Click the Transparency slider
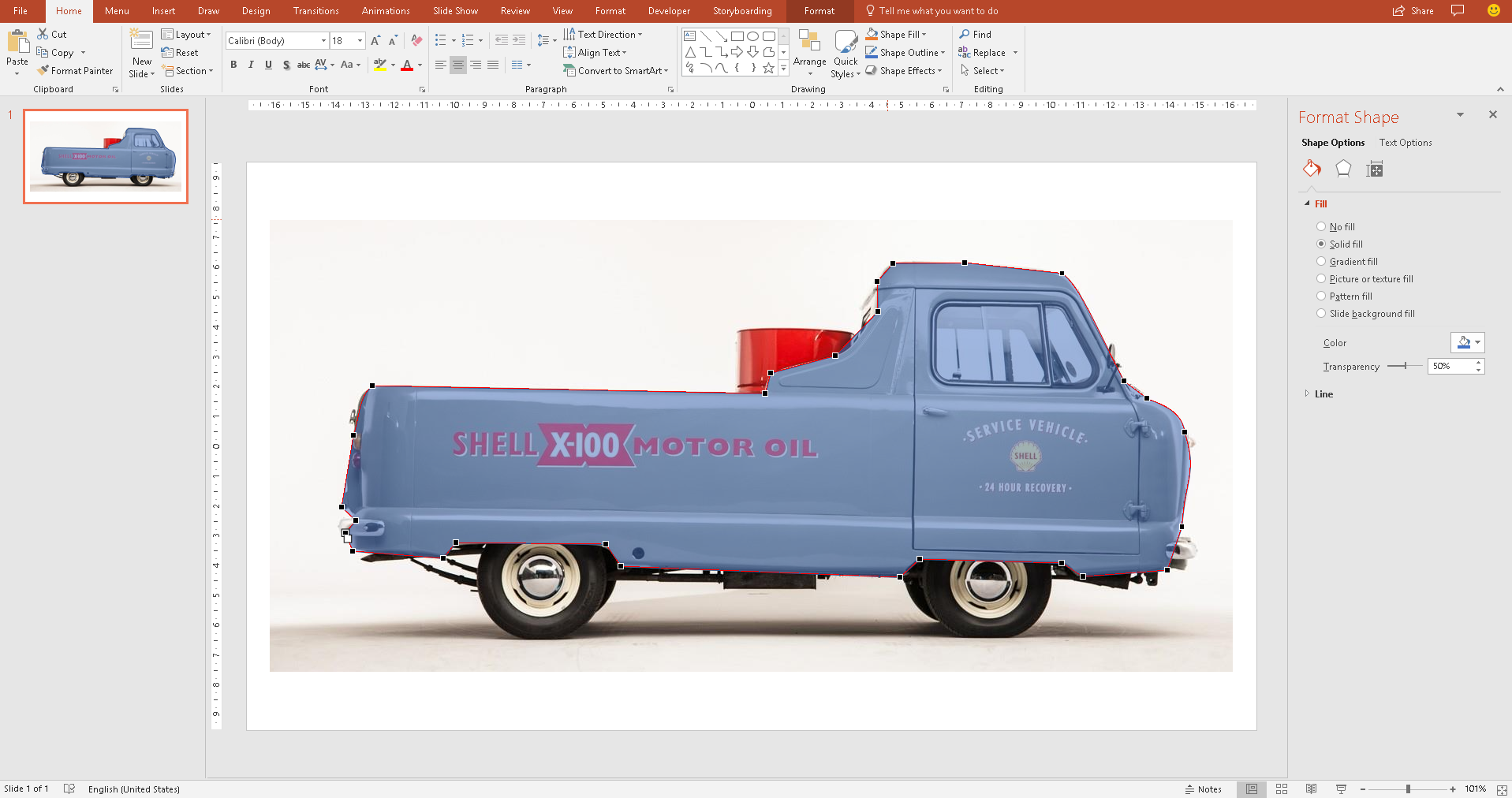This screenshot has width=1512, height=798. coord(1404,366)
